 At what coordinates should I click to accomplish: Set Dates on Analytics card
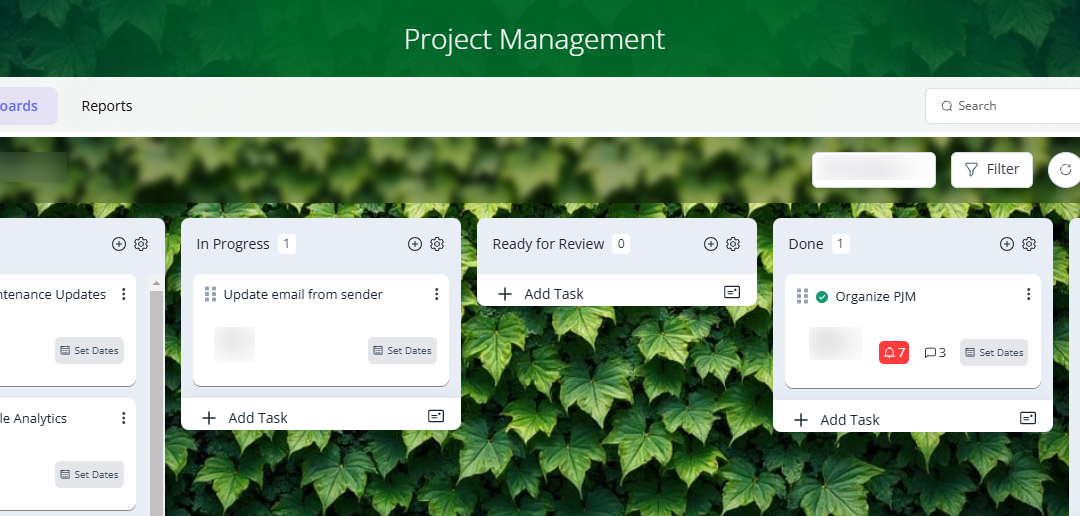tap(90, 475)
